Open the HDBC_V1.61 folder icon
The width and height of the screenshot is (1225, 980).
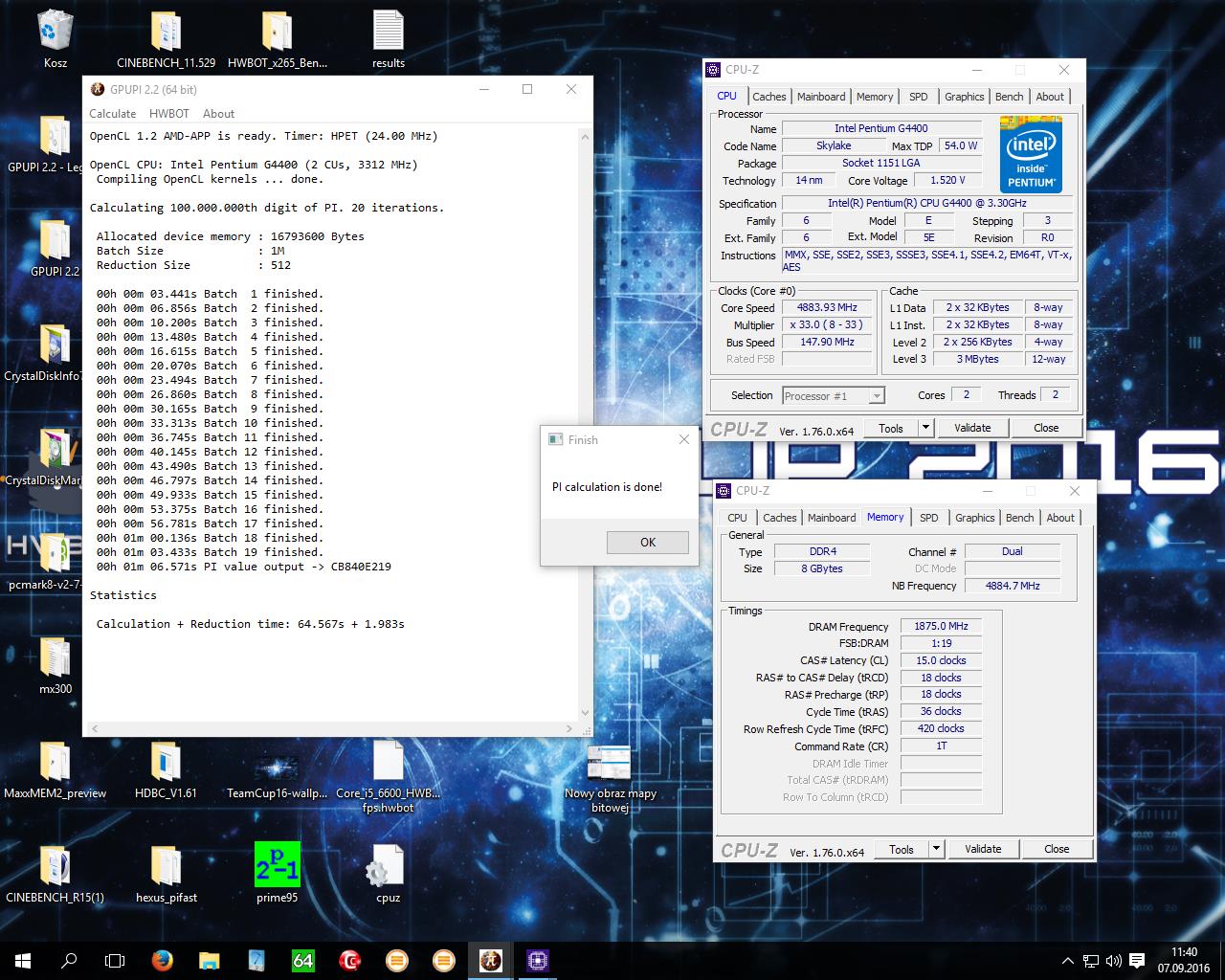tap(166, 769)
